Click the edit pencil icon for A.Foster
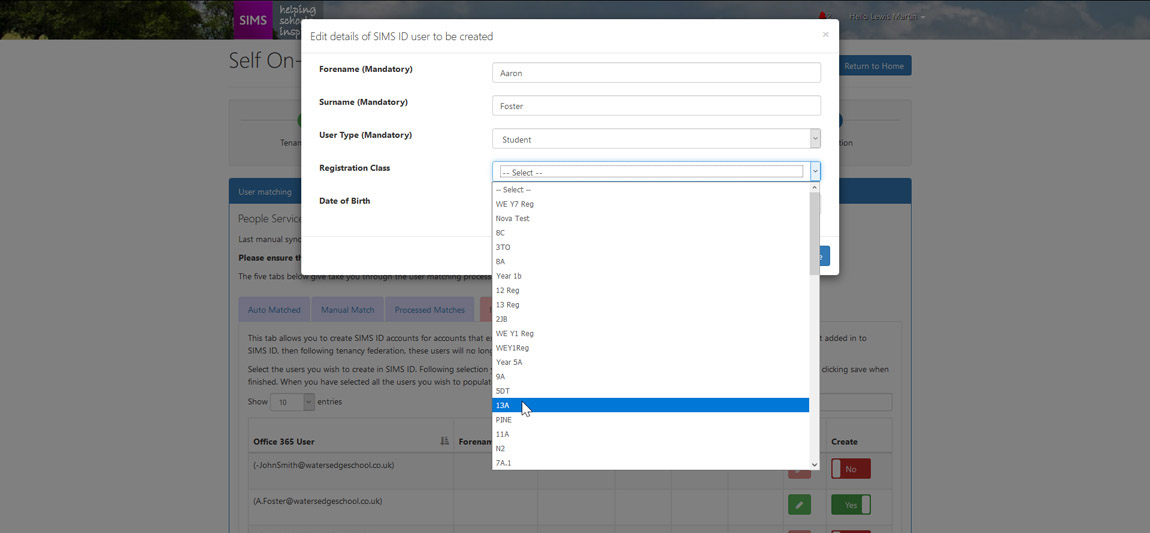 799,505
